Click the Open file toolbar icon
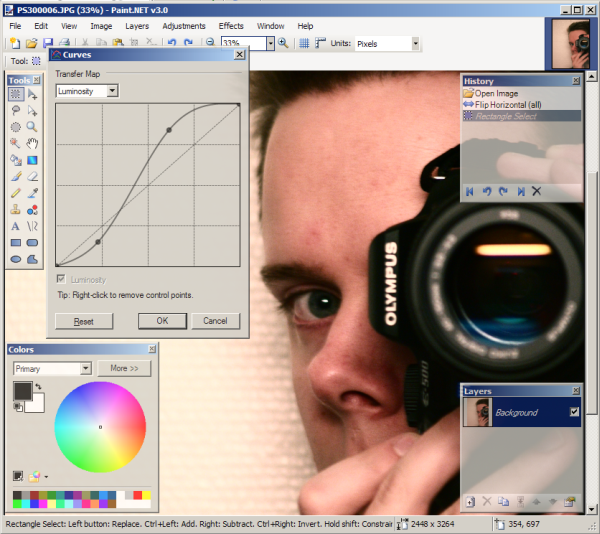Image resolution: width=600 pixels, height=534 pixels. tap(31, 43)
